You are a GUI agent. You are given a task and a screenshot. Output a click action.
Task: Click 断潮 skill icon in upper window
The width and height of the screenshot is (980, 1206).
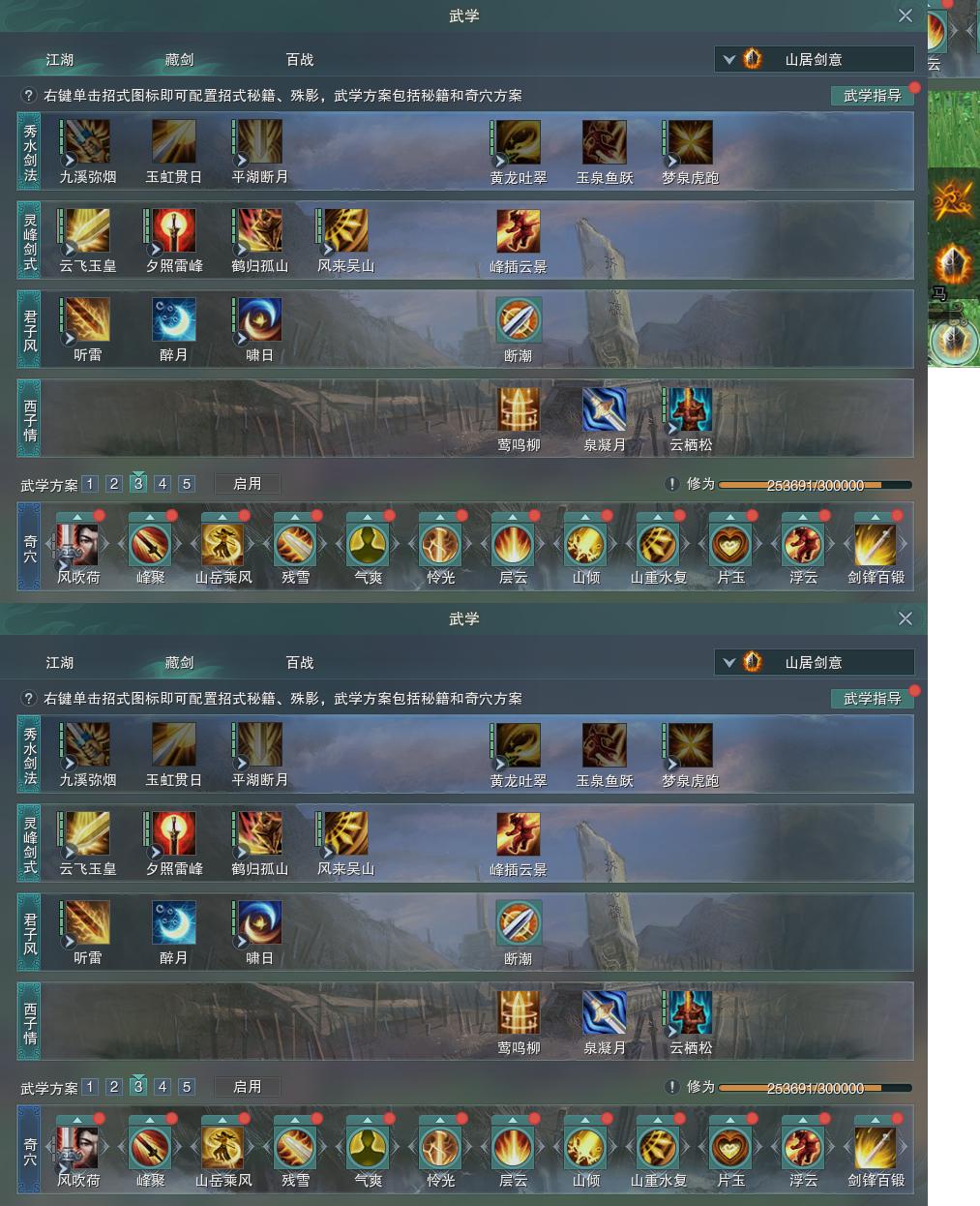click(x=519, y=320)
